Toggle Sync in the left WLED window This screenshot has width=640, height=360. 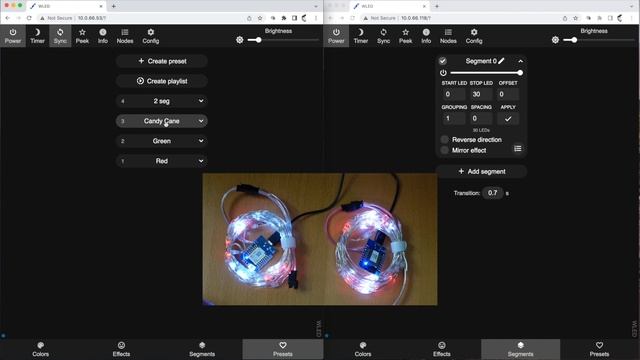click(x=60, y=36)
